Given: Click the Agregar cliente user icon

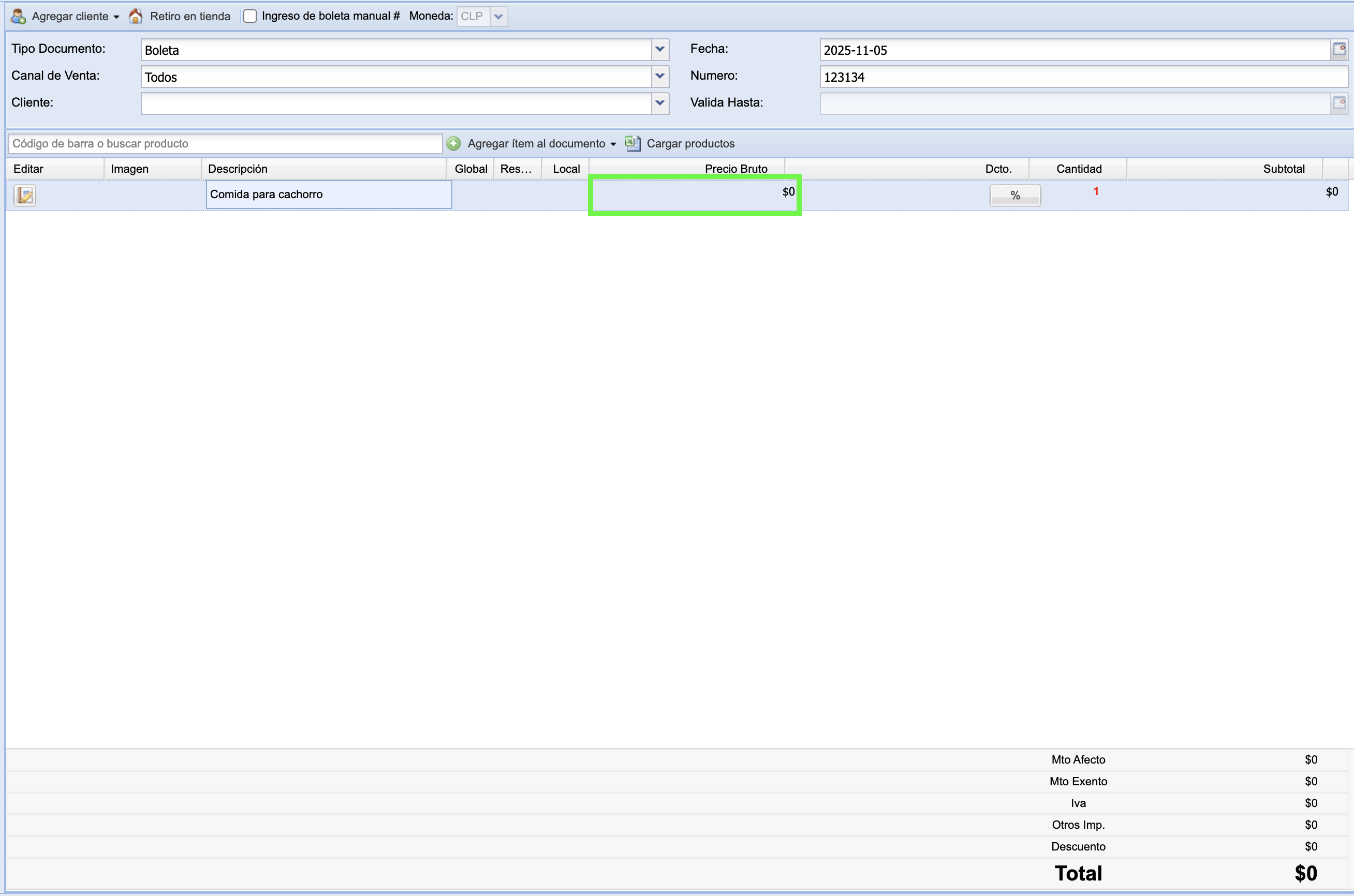Looking at the screenshot, I should tap(18, 16).
